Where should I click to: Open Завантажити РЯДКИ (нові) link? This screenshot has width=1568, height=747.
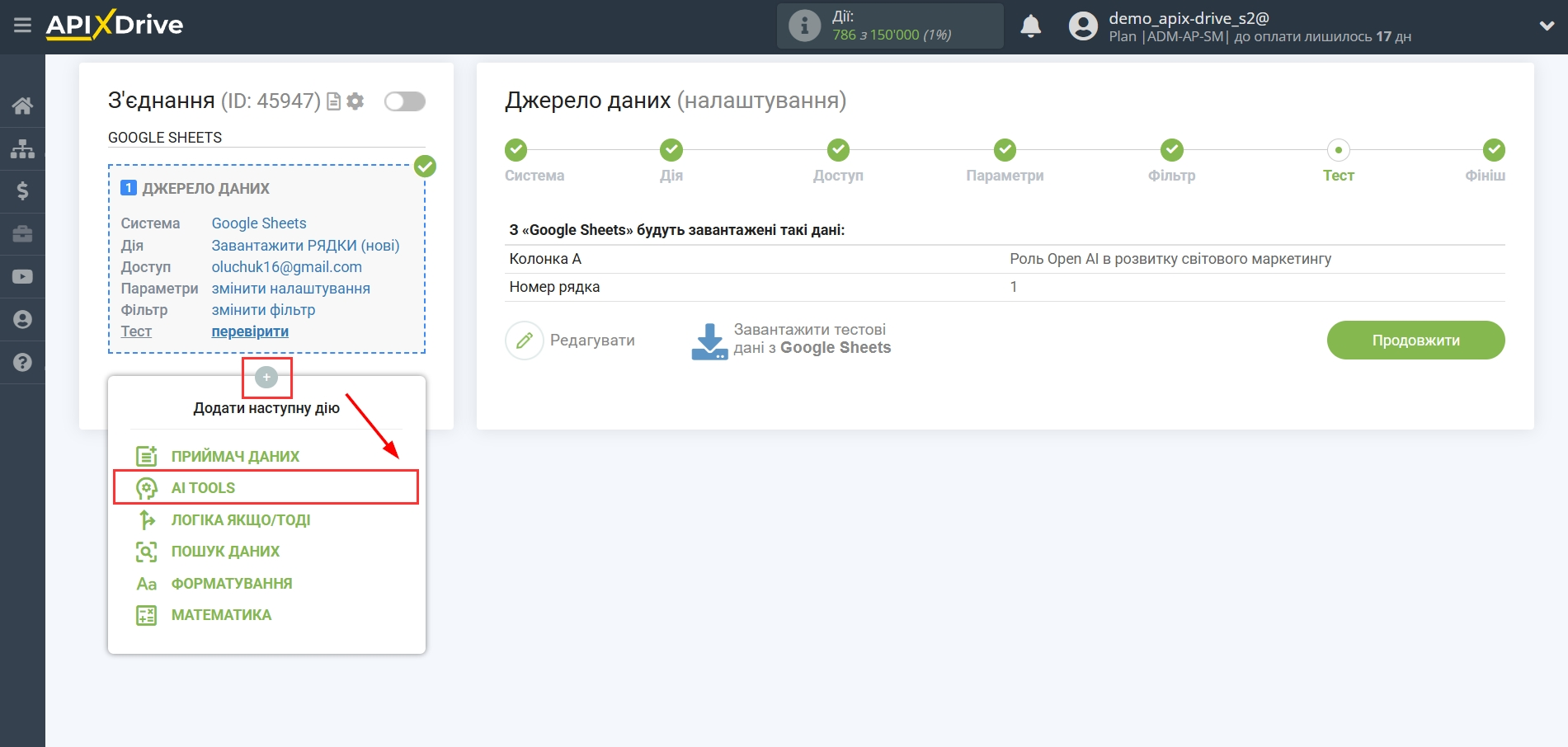[305, 245]
